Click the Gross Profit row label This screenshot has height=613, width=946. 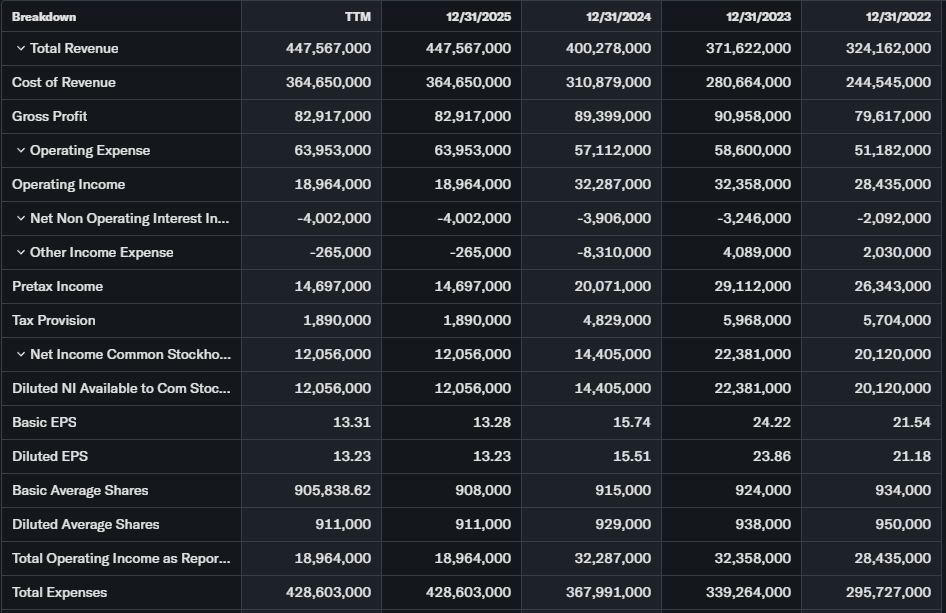tap(50, 117)
